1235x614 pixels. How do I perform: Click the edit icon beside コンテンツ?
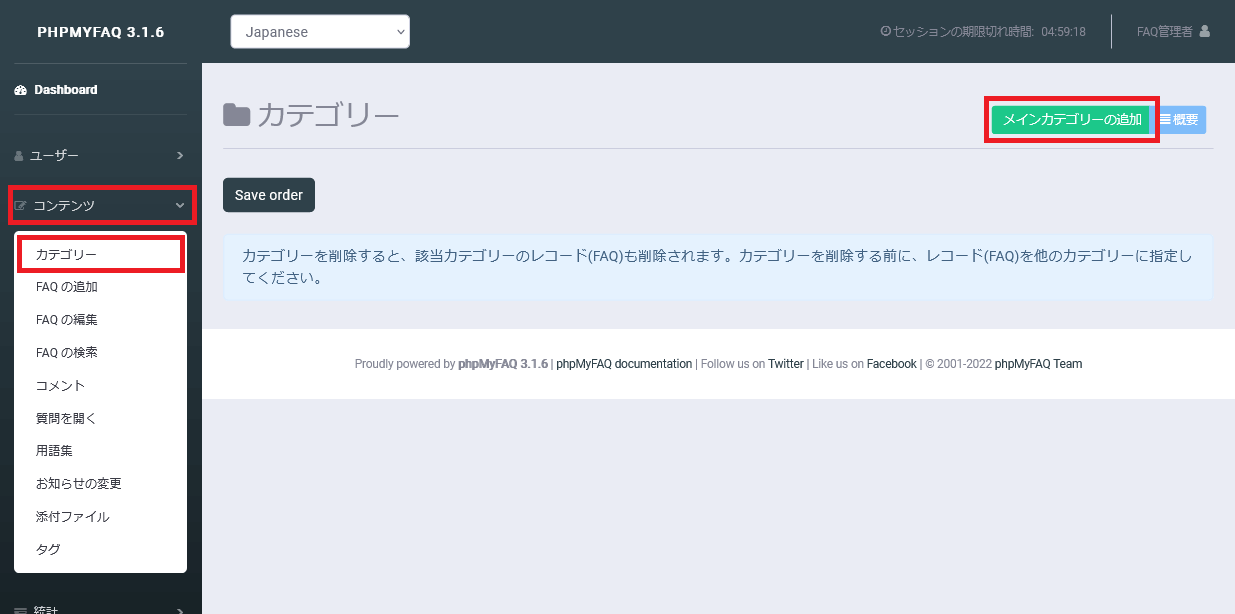[x=20, y=206]
